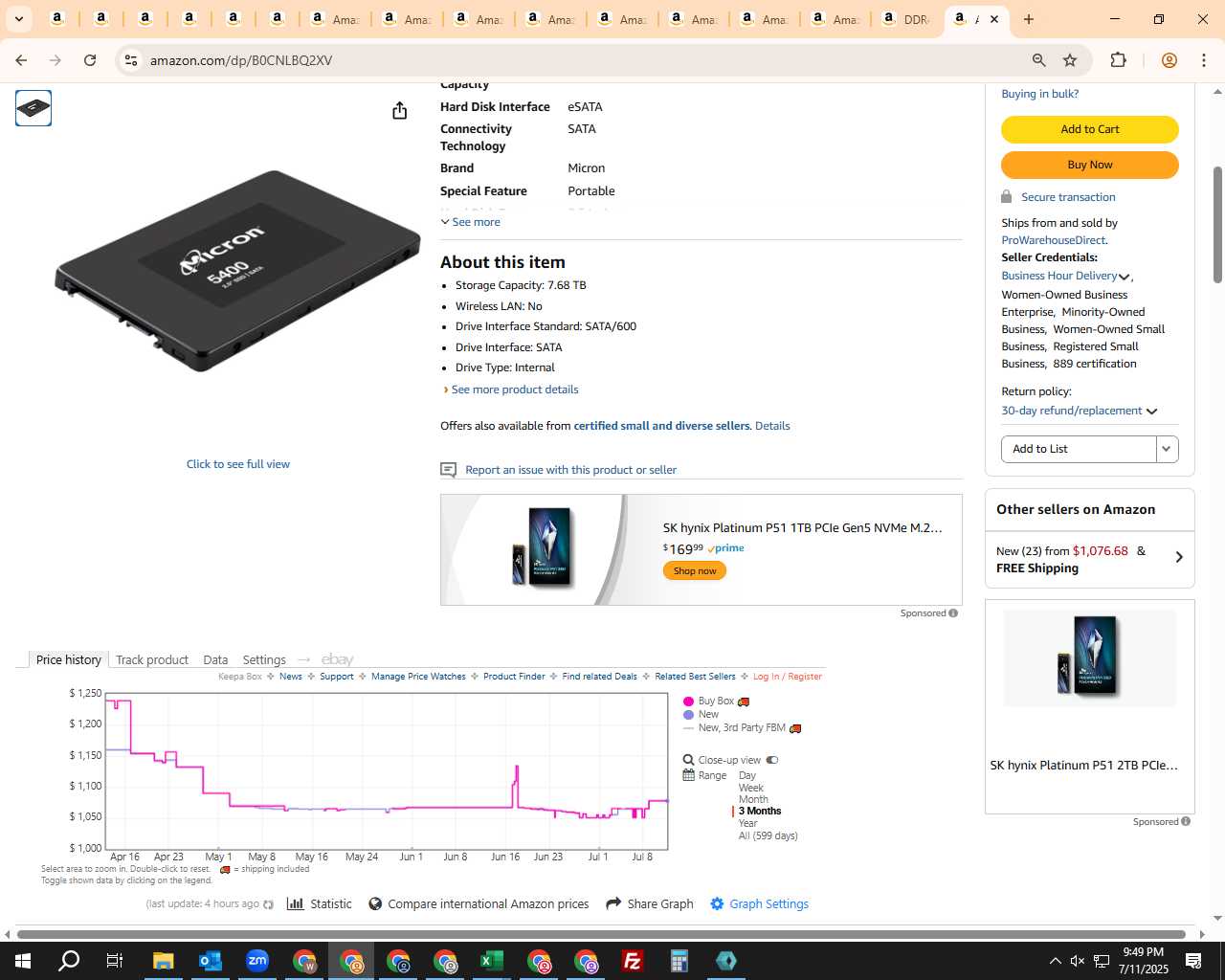This screenshot has height=980, width=1225.
Task: Expand Other sellers New (23) offers arrow
Action: pyautogui.click(x=1179, y=557)
